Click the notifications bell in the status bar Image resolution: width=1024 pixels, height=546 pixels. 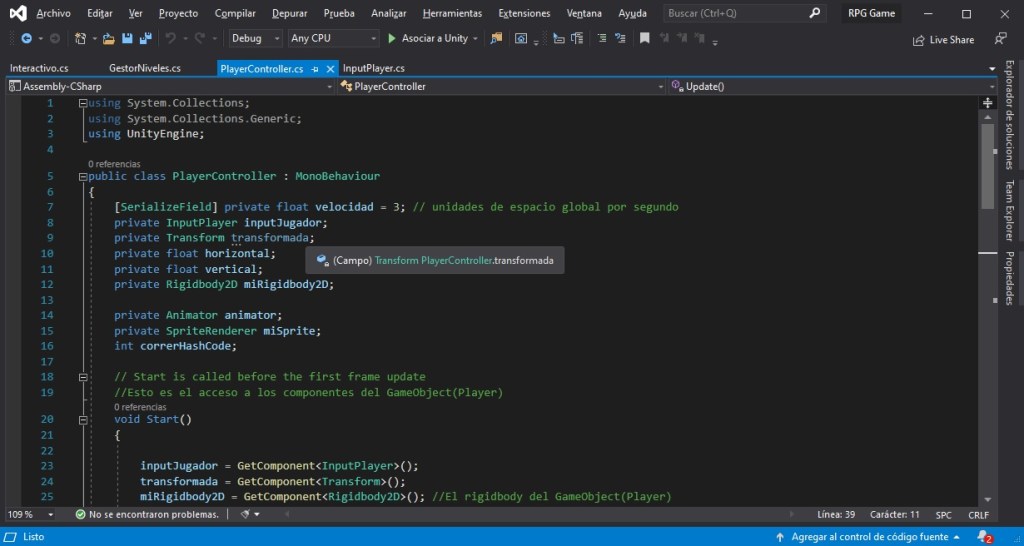[x=984, y=537]
